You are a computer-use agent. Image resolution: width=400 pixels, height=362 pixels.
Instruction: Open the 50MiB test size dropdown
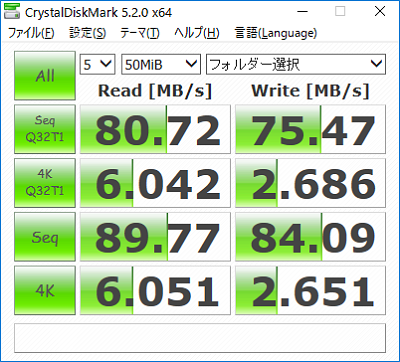pos(161,64)
